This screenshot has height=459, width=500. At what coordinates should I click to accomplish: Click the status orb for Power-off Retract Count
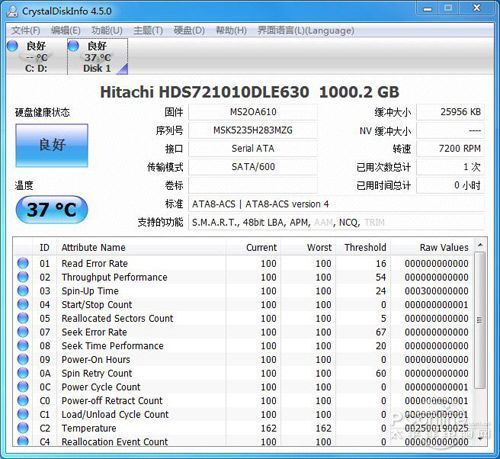[23, 400]
